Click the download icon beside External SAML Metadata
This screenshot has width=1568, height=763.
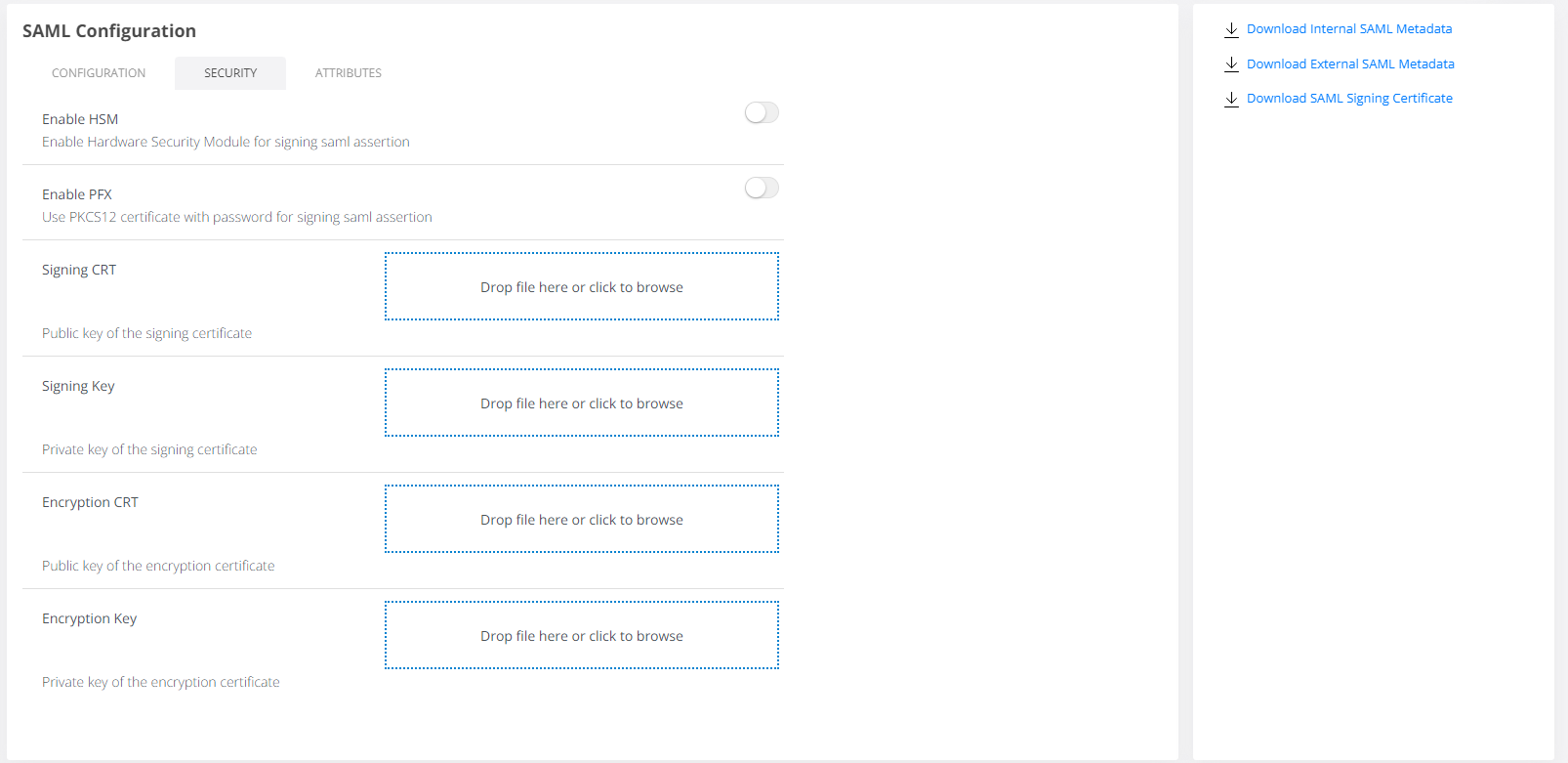click(1231, 64)
